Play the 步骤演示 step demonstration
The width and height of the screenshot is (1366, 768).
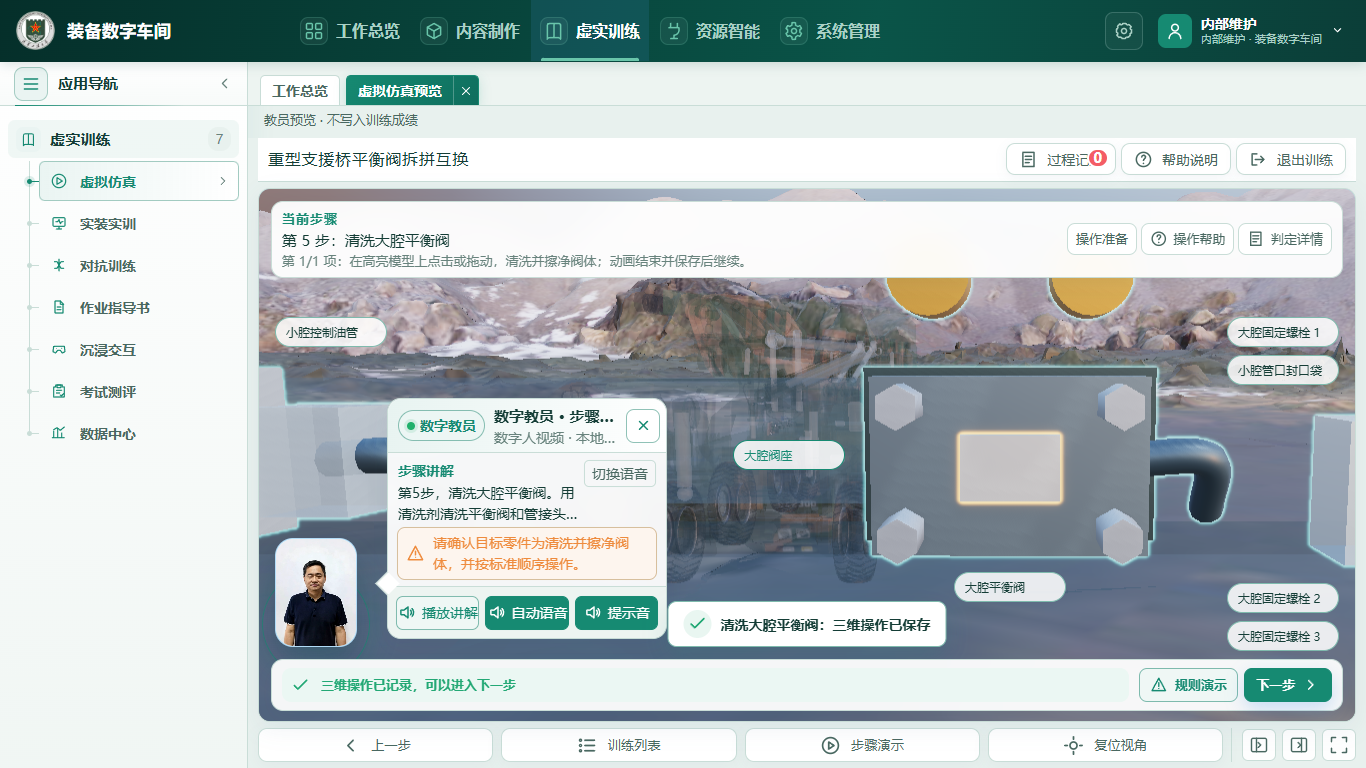[x=862, y=745]
